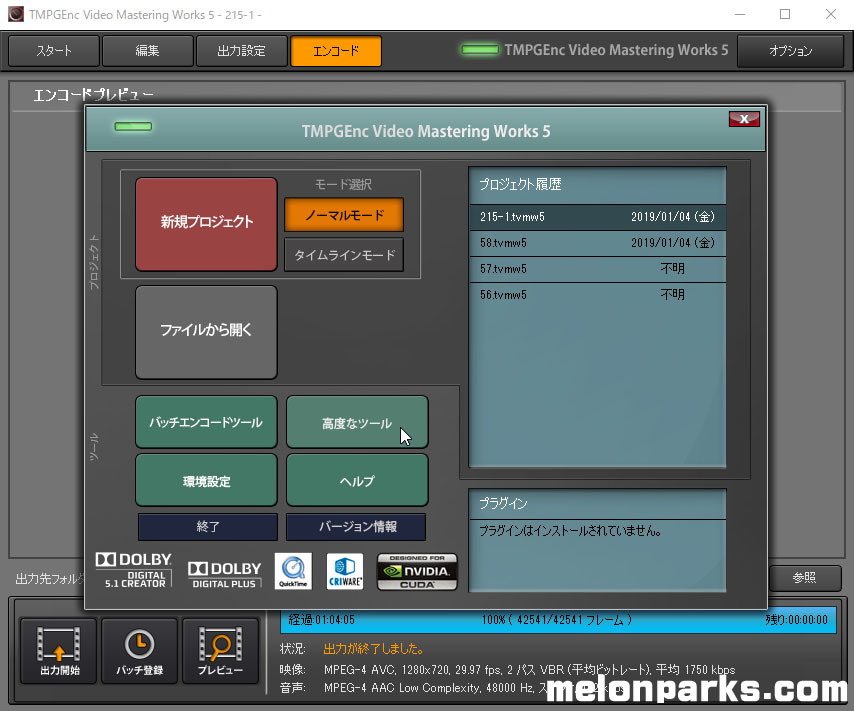This screenshot has height=711, width=854.
Task: Minimize the TMPGEnc main window
Action: click(x=740, y=14)
